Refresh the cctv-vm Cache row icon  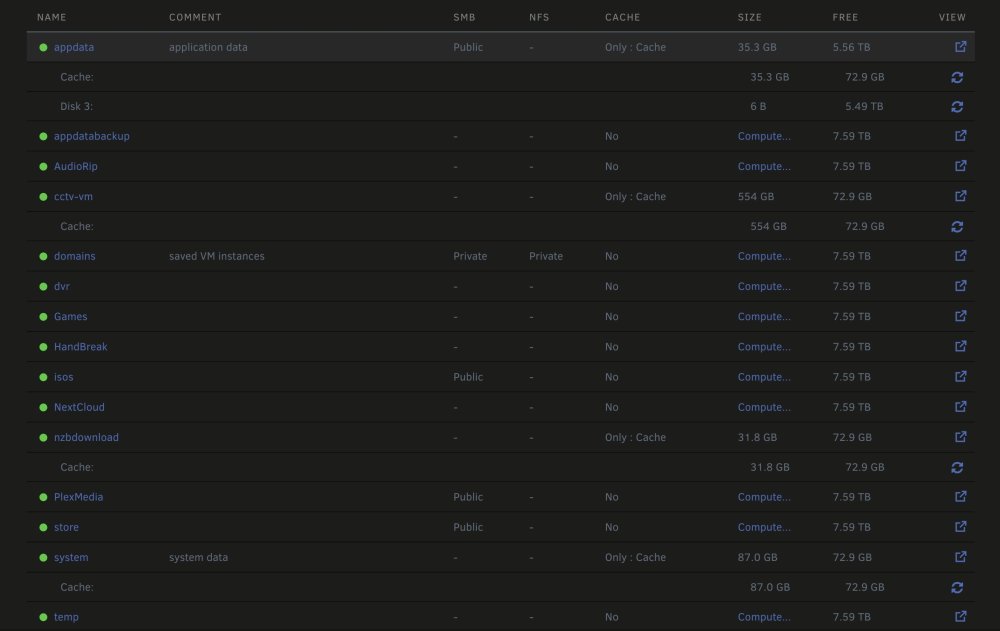[x=957, y=226]
